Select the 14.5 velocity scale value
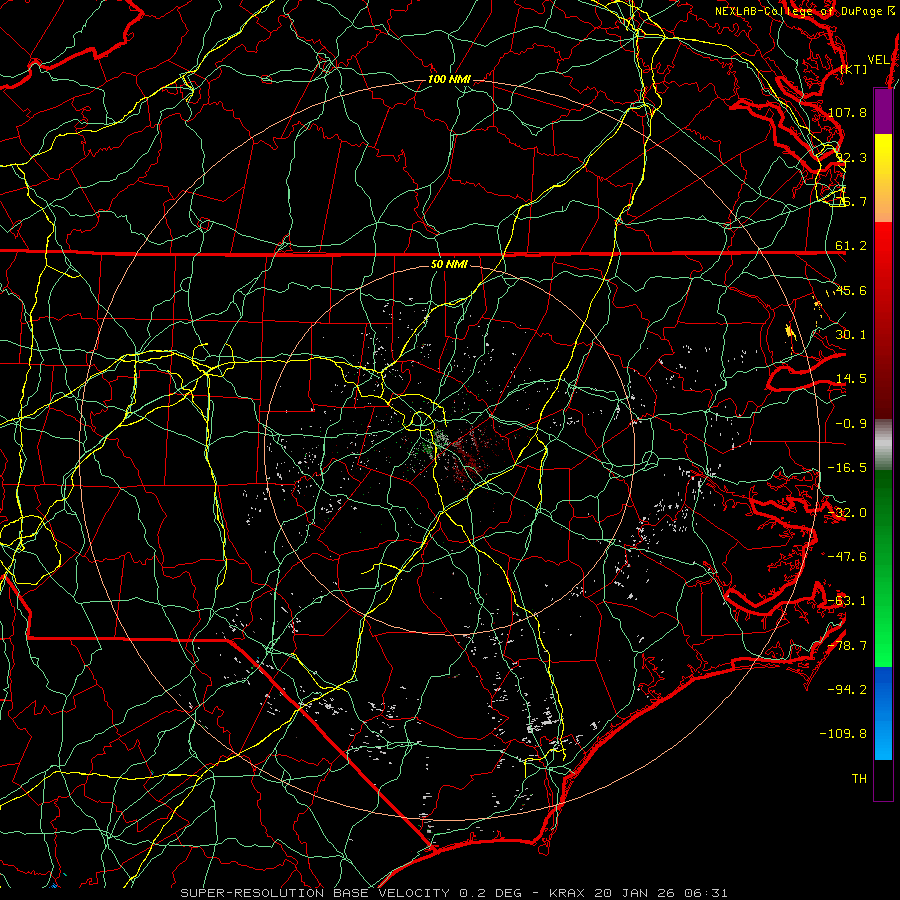The image size is (900, 900). (x=851, y=379)
